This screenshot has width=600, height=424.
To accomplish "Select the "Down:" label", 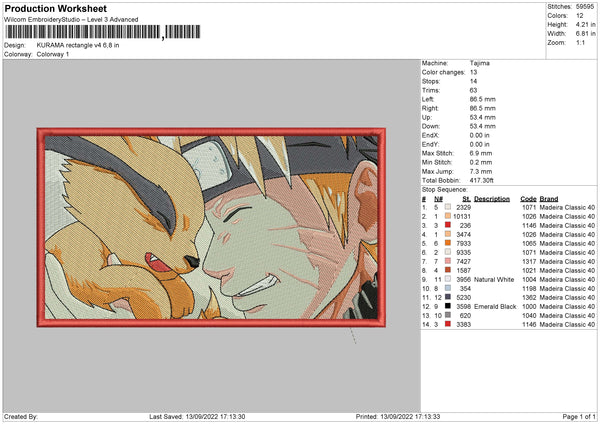I will [x=430, y=126].
